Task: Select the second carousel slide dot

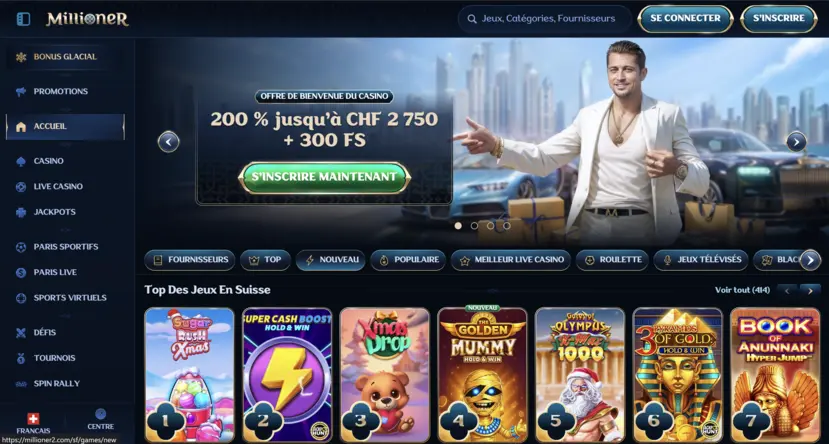Action: pos(474,226)
